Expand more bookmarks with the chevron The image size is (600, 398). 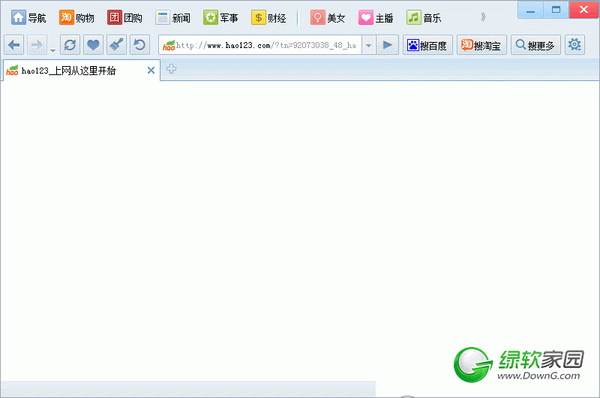(x=483, y=17)
